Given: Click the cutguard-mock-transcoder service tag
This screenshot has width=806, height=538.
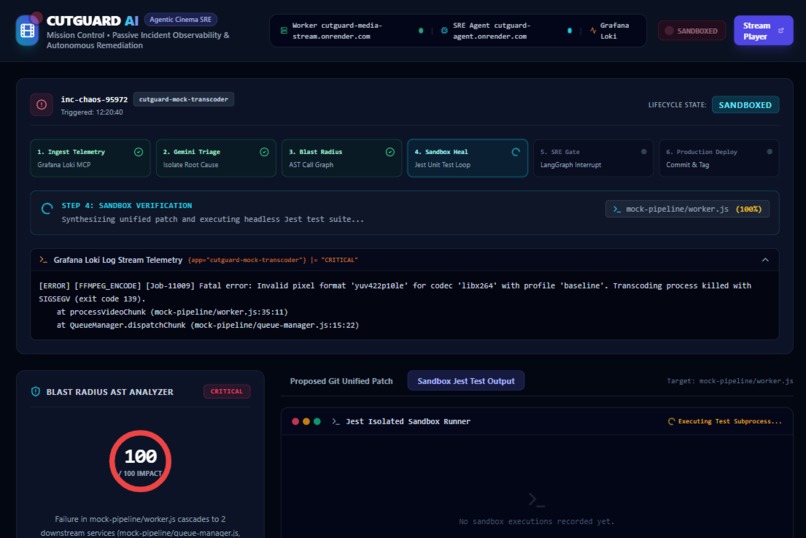Looking at the screenshot, I should point(184,100).
